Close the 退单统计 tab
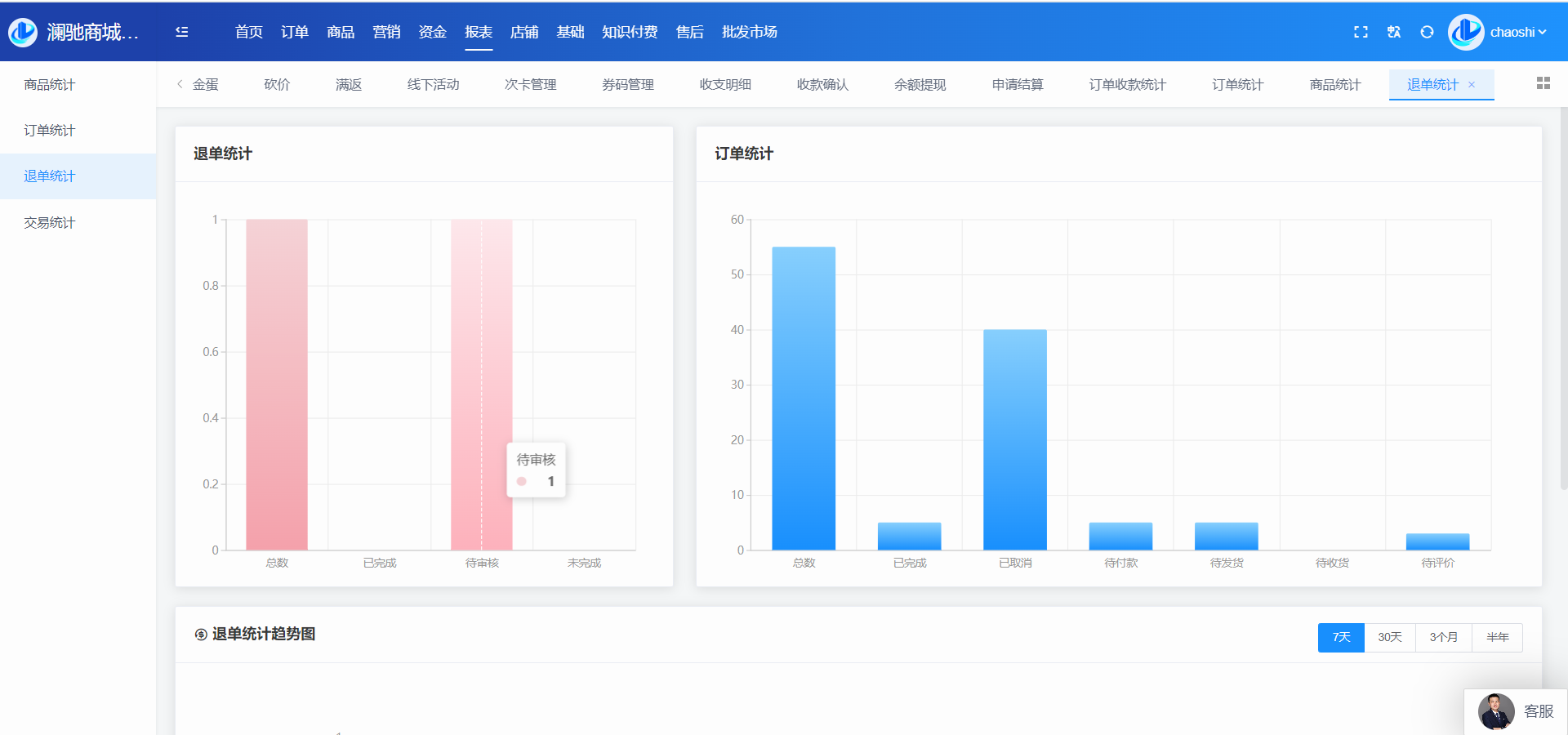 [x=1472, y=85]
